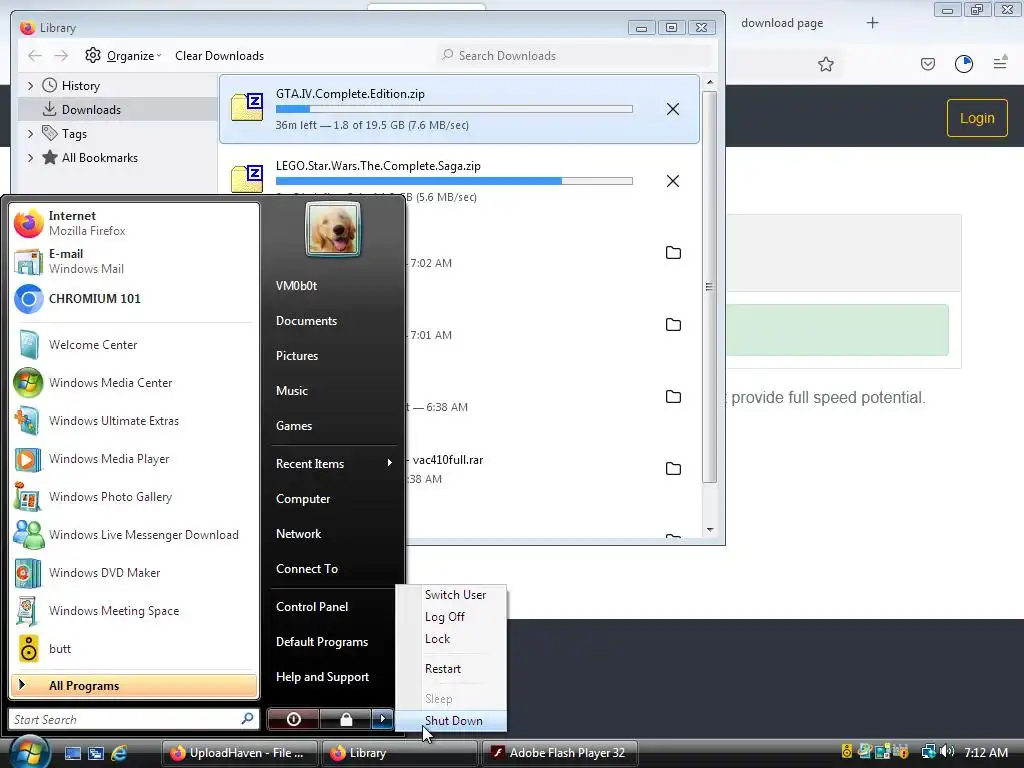Expand All Bookmarks tree item
Screen dimensions: 1024x768
tap(30, 157)
